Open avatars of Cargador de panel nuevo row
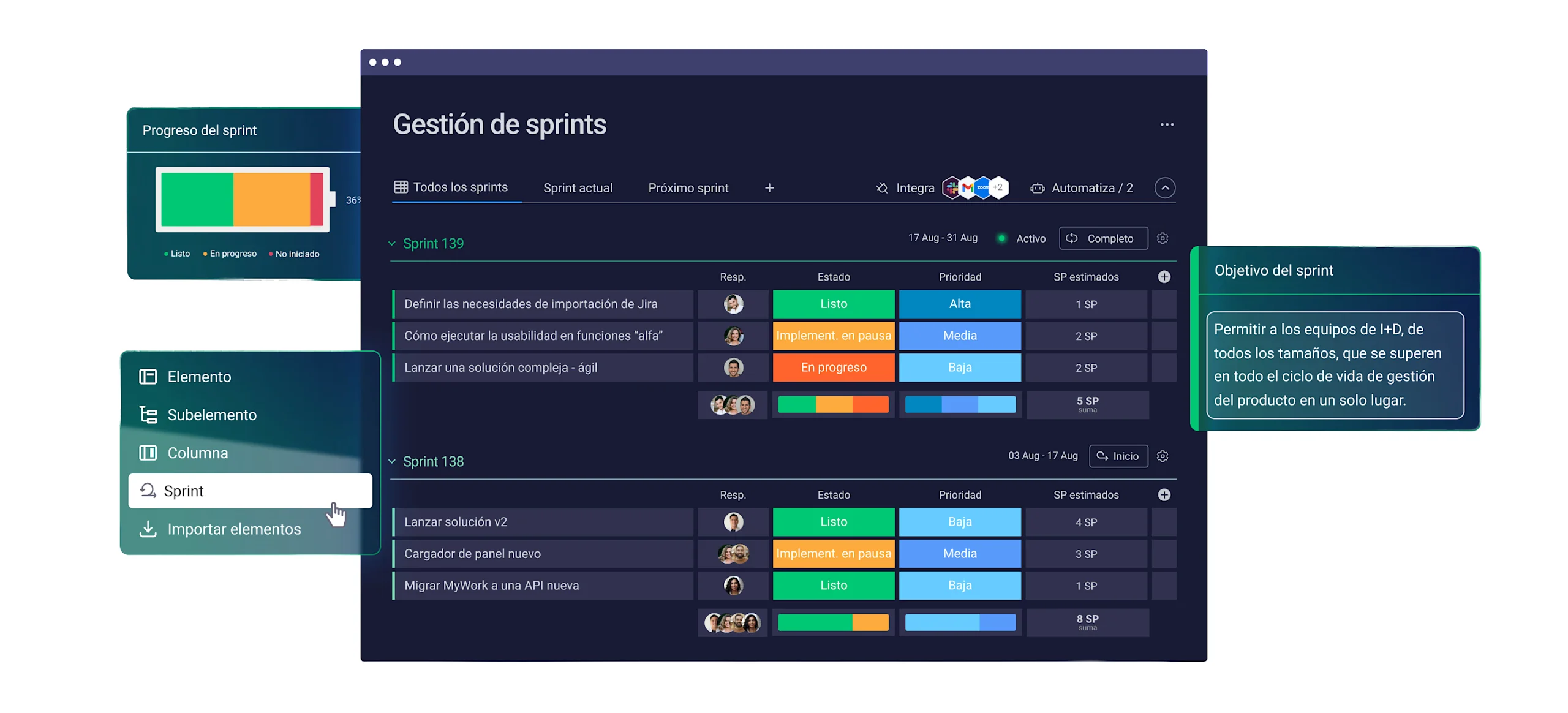This screenshot has width=1568, height=713. (x=733, y=554)
